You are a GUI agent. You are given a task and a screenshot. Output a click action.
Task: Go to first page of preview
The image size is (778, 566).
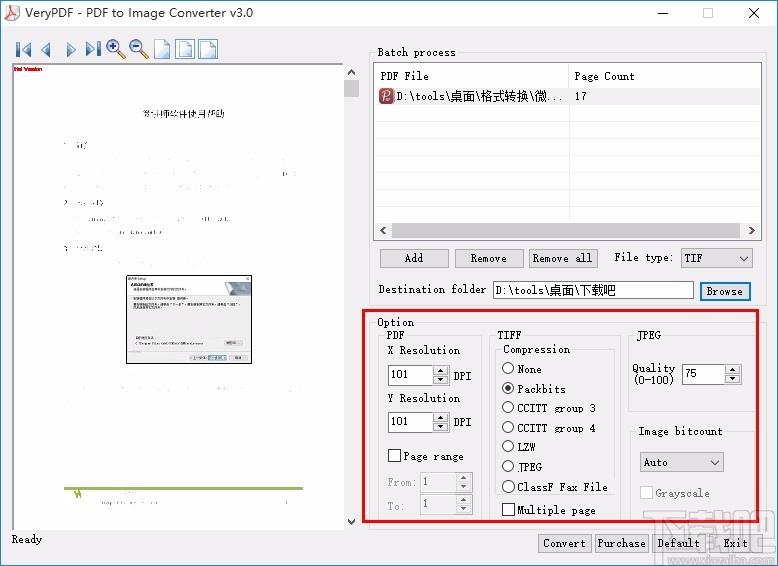[23, 50]
